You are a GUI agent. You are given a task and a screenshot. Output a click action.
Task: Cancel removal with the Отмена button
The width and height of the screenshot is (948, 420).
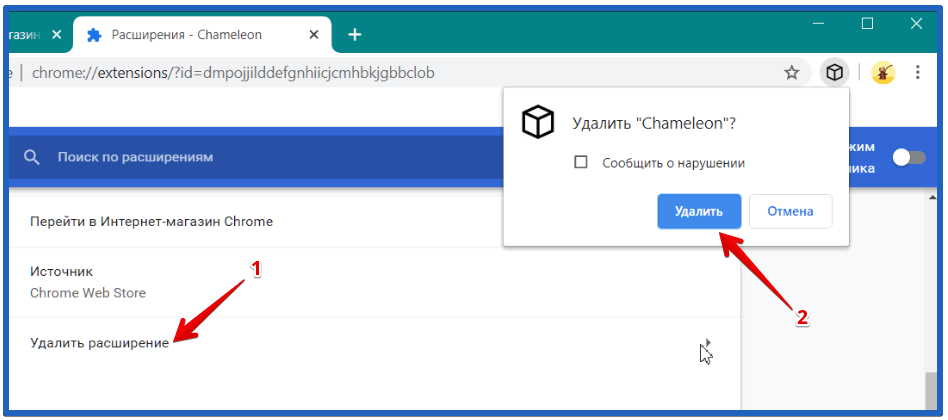790,212
